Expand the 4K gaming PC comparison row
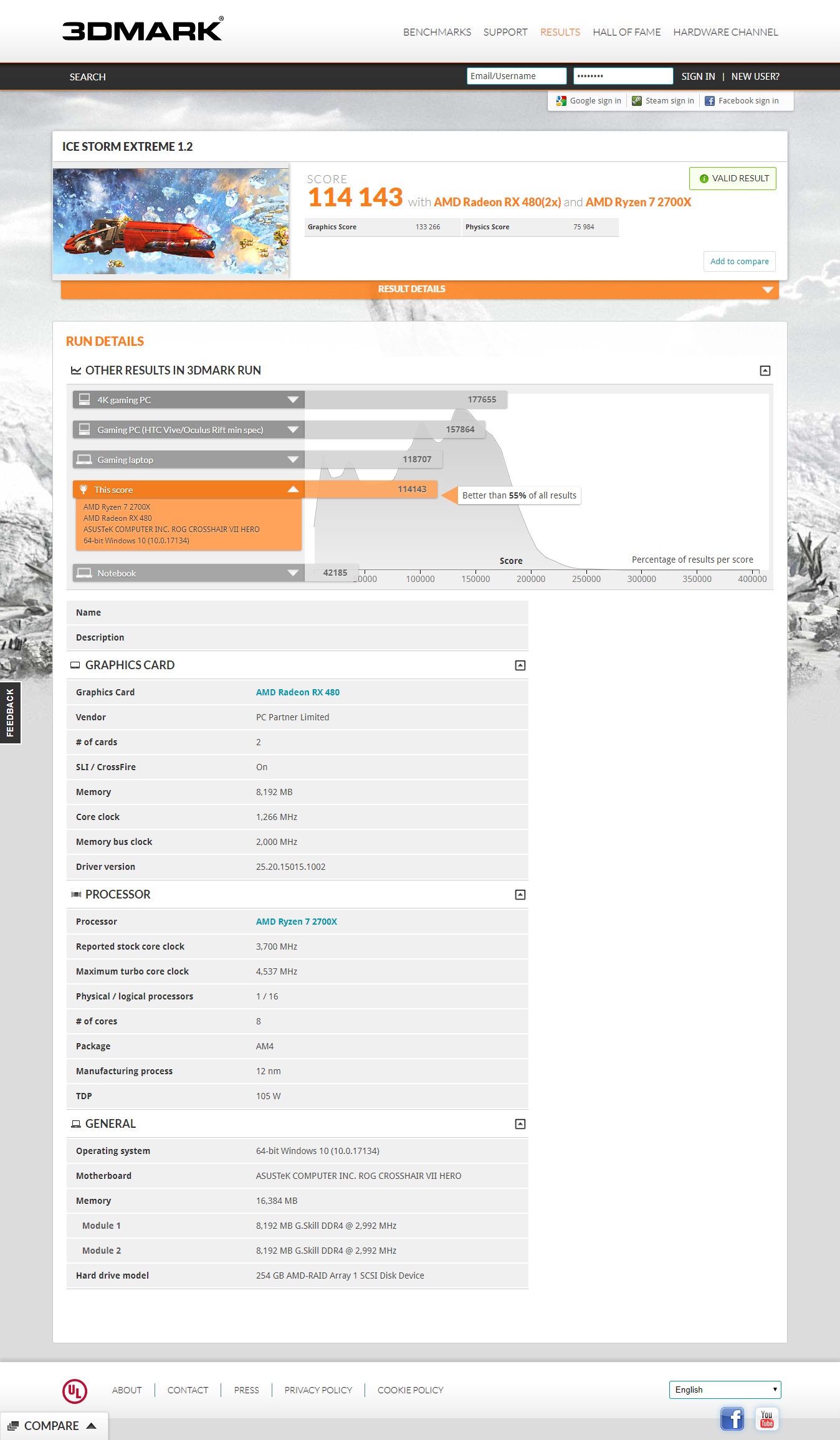The height and width of the screenshot is (1440, 840). coord(292,400)
